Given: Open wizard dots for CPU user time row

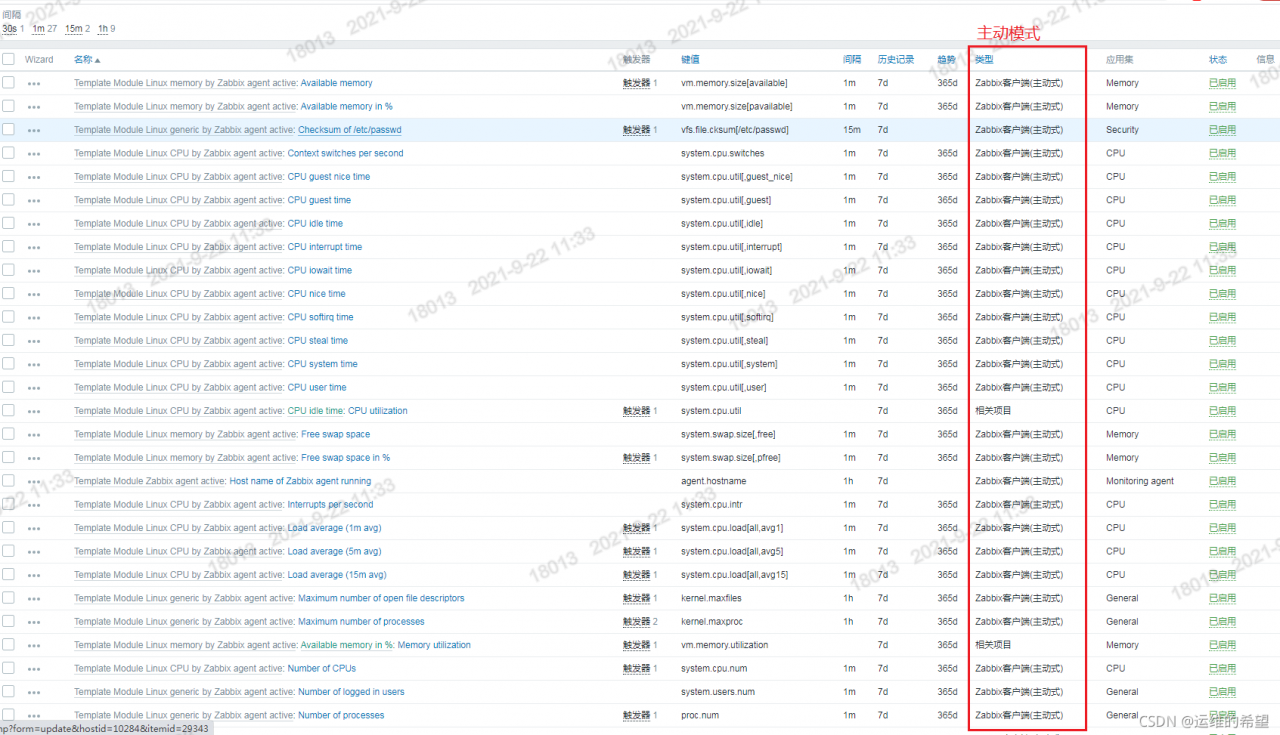Looking at the screenshot, I should pos(34,388).
